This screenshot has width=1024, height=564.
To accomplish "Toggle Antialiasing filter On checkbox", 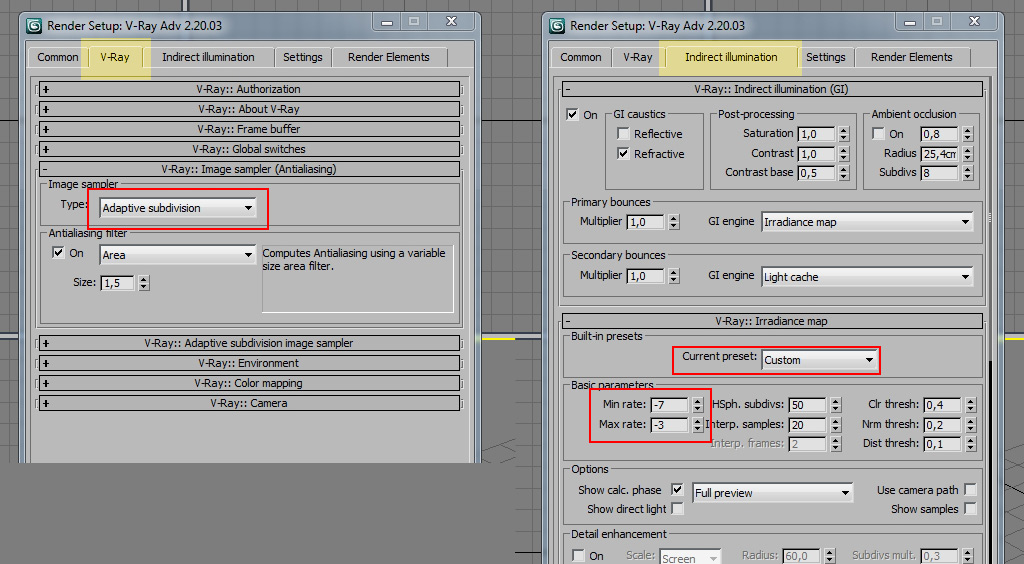I will [x=58, y=253].
